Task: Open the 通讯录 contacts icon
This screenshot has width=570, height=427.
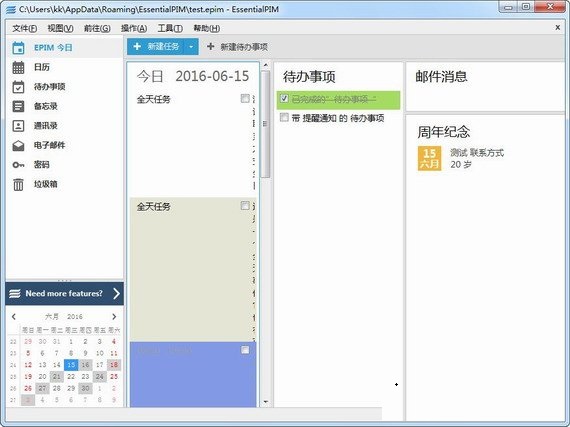Action: coord(18,126)
